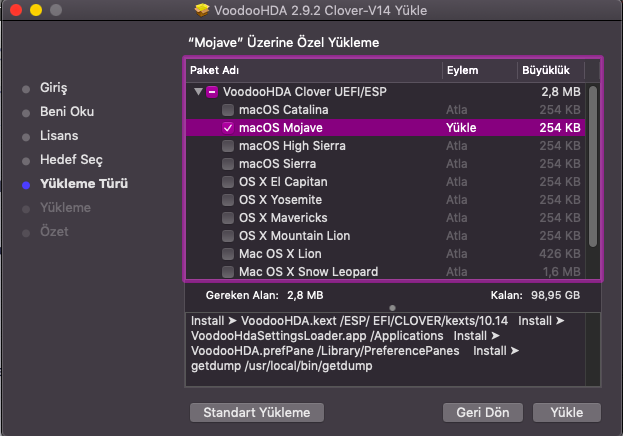Click the Paket Adı column header

point(312,71)
